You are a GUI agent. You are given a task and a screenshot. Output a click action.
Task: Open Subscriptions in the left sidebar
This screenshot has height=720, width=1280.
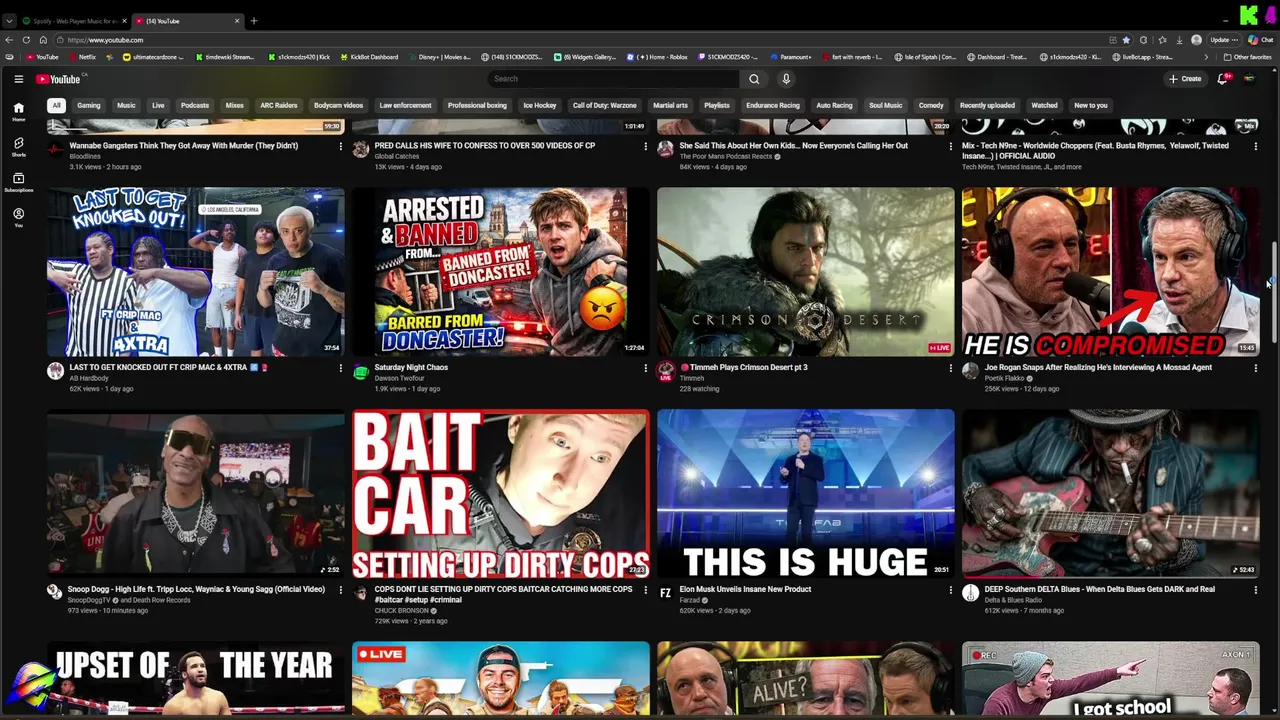click(18, 182)
